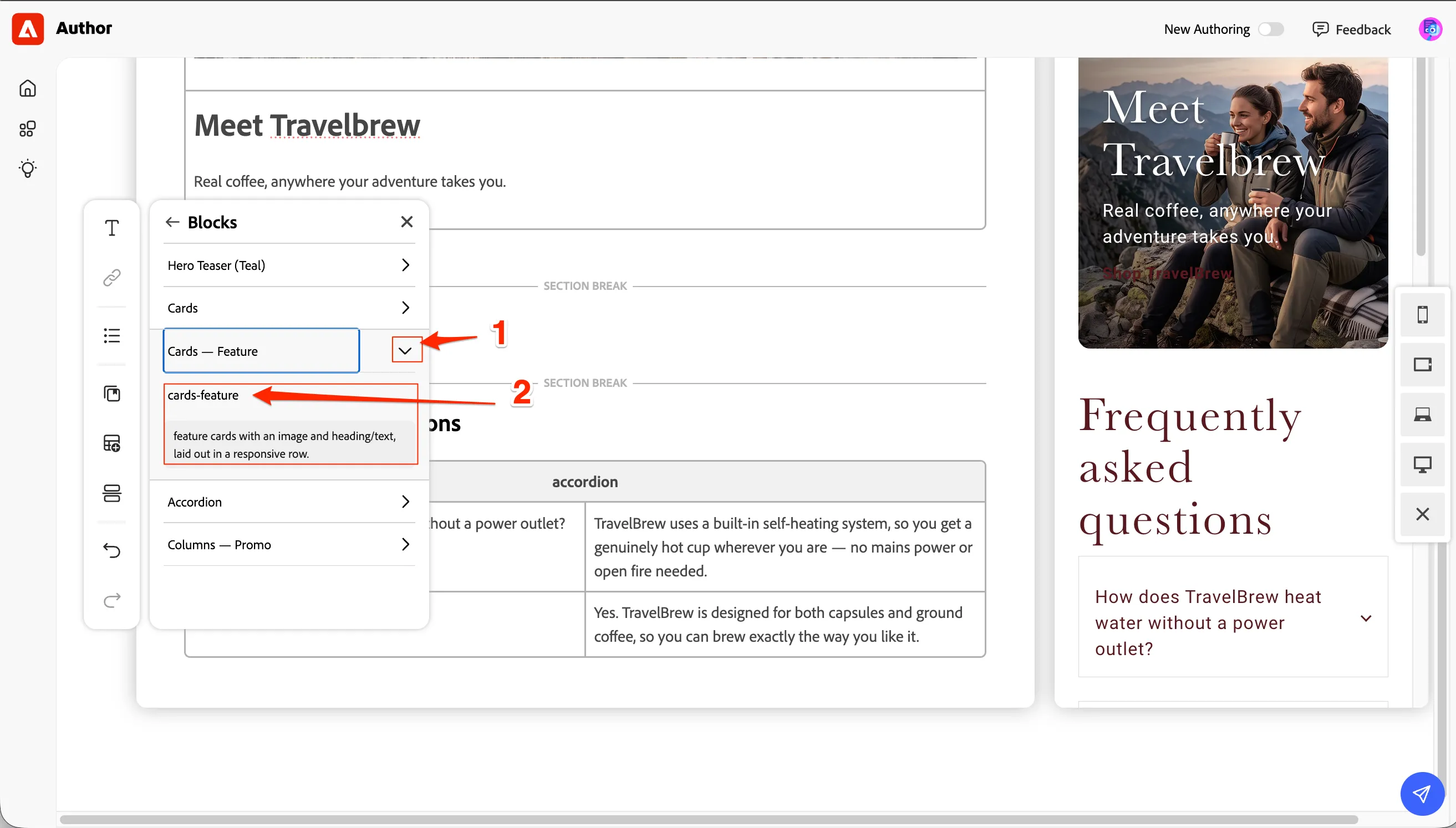This screenshot has width=1456, height=828.
Task: Click the capsules and ground coffee cell
Action: pos(785,625)
